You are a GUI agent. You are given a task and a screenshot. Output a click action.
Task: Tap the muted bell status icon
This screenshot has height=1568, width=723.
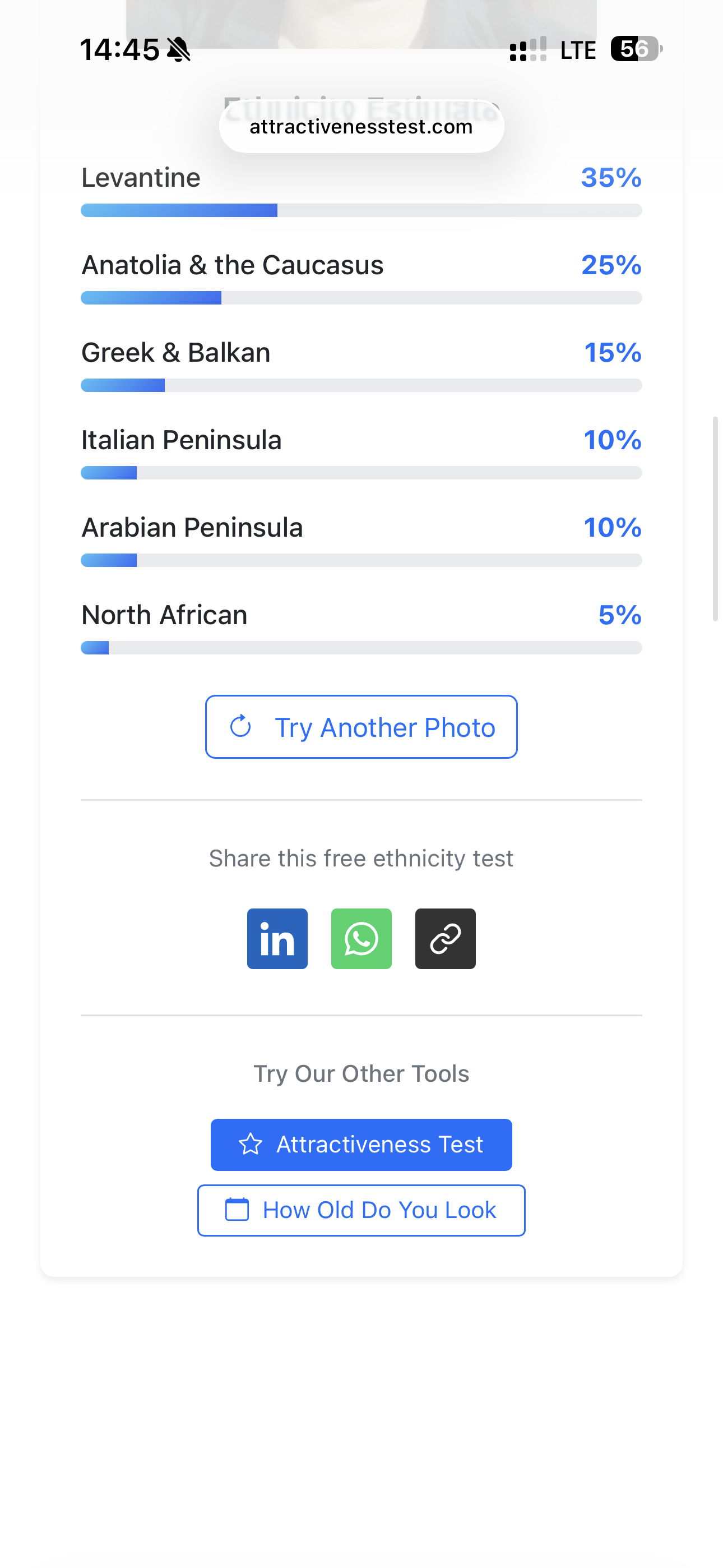point(178,49)
